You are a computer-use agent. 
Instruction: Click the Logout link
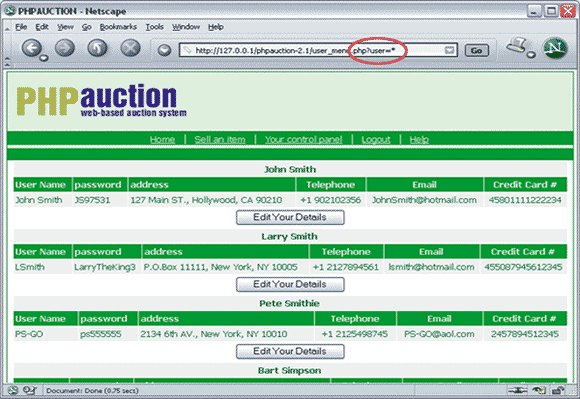click(376, 139)
